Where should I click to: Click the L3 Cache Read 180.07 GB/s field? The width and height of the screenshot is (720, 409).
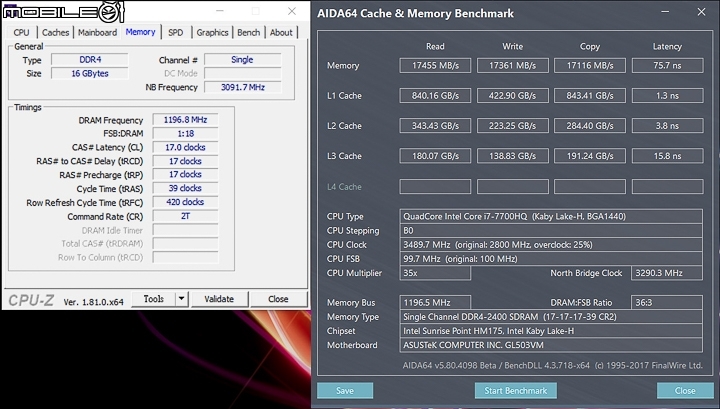click(x=435, y=156)
